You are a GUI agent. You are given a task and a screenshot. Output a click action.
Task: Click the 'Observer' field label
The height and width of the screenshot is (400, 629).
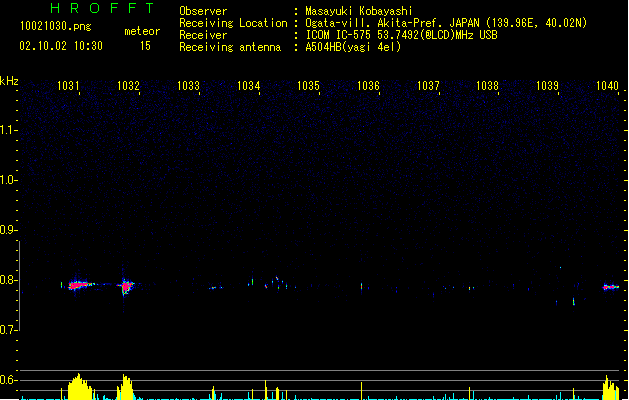pos(203,11)
